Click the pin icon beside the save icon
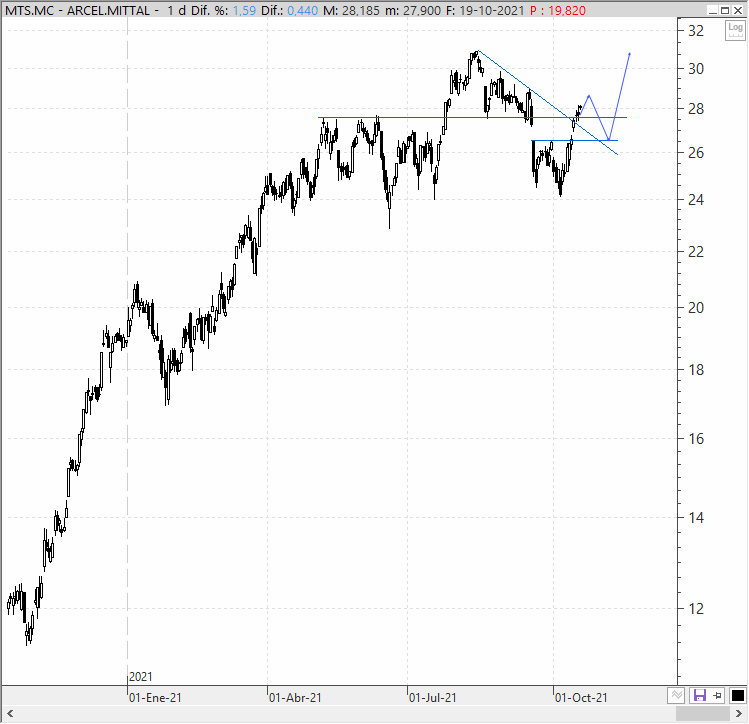 (717, 696)
